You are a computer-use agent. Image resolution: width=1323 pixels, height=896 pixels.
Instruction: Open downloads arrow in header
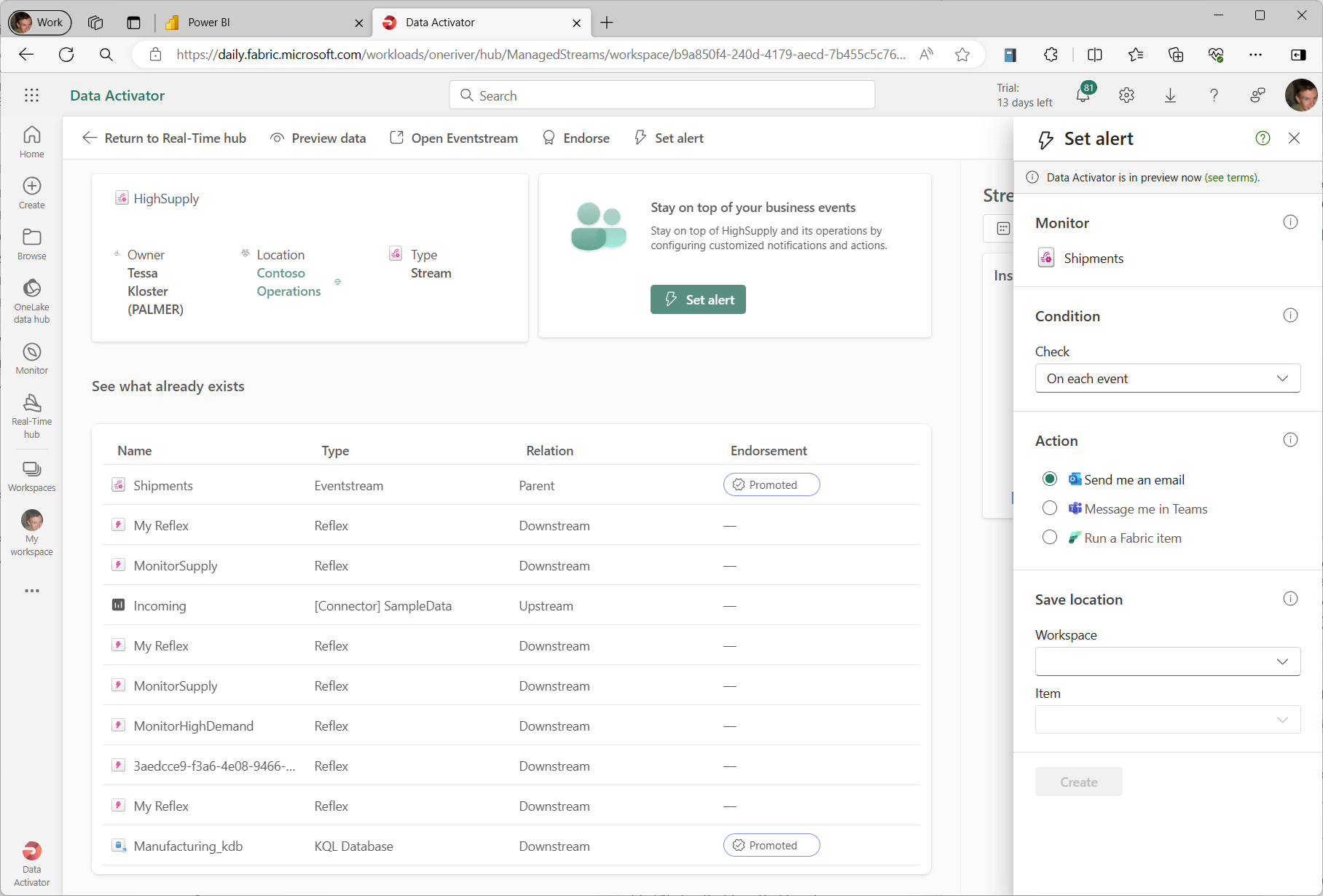(1170, 95)
